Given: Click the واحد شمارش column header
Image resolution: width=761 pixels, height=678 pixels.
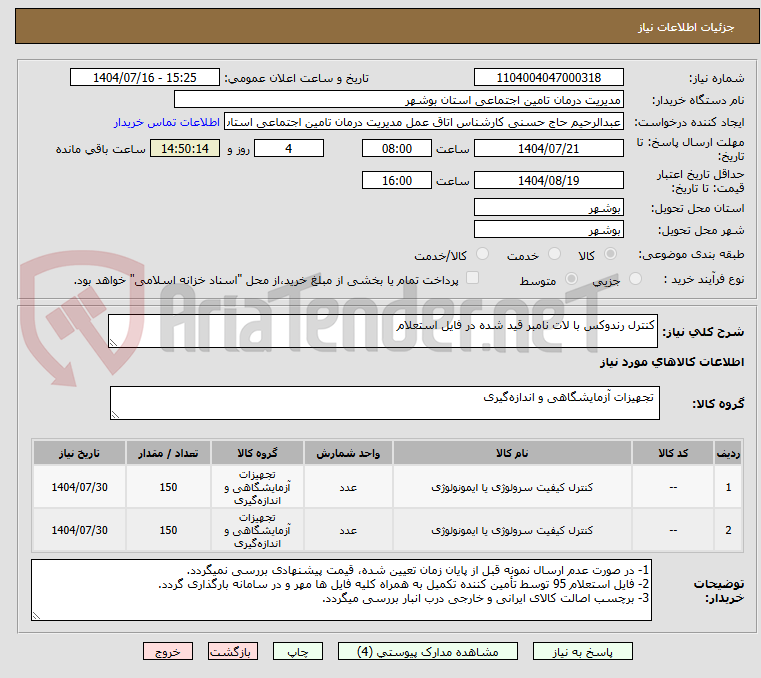Looking at the screenshot, I should coord(348,453).
